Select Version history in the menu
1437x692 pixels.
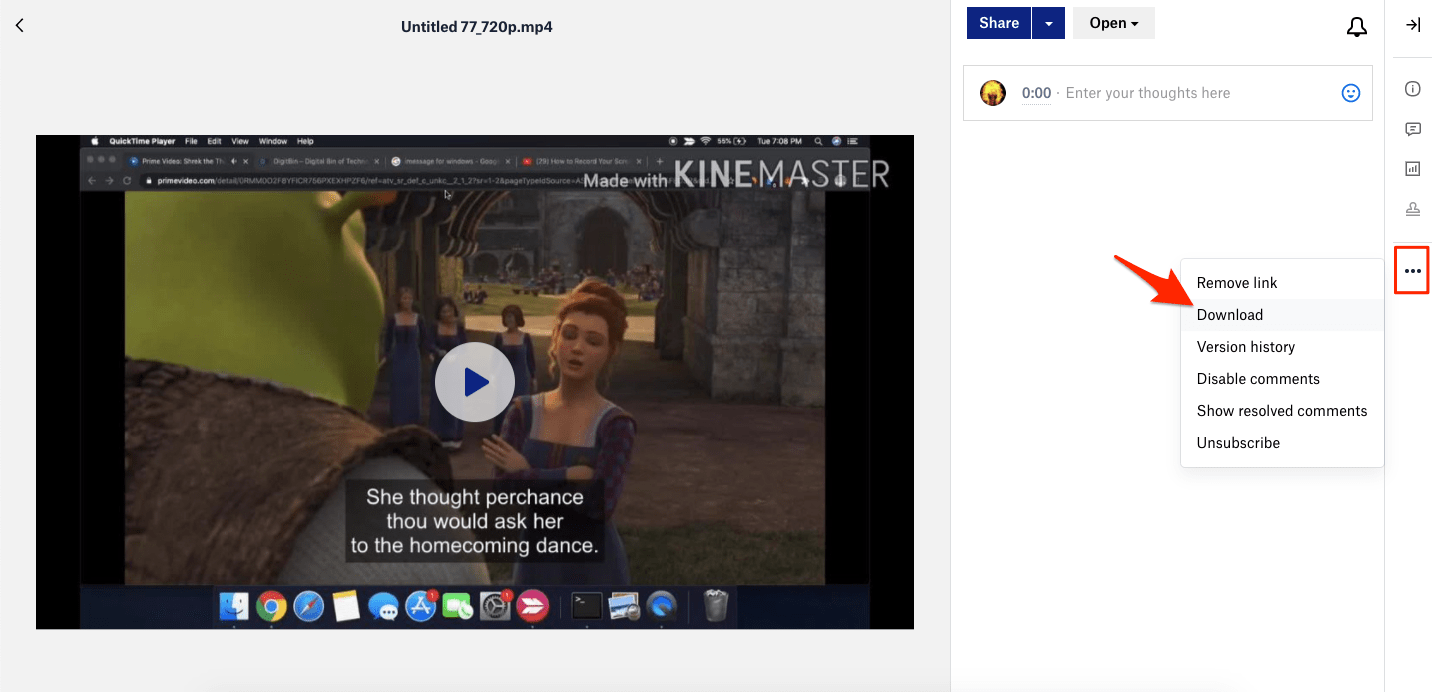click(1282, 347)
